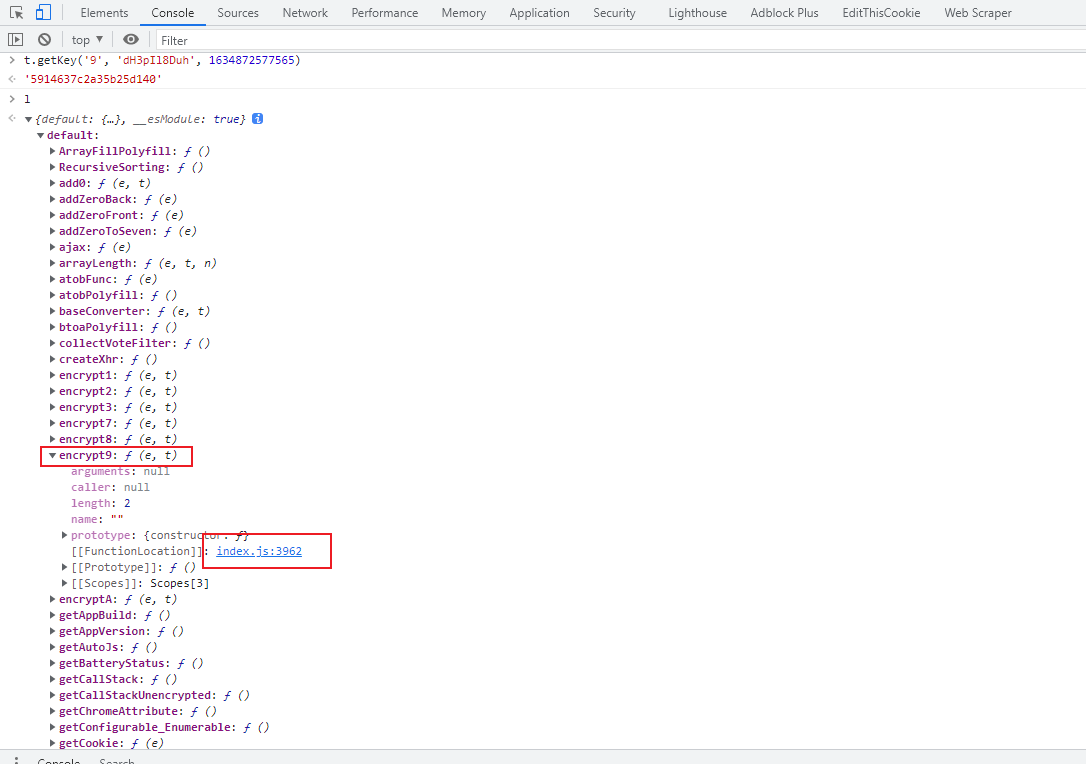Expand the [[Scopes]] entry
The image size is (1086, 764).
pyautogui.click(x=65, y=583)
